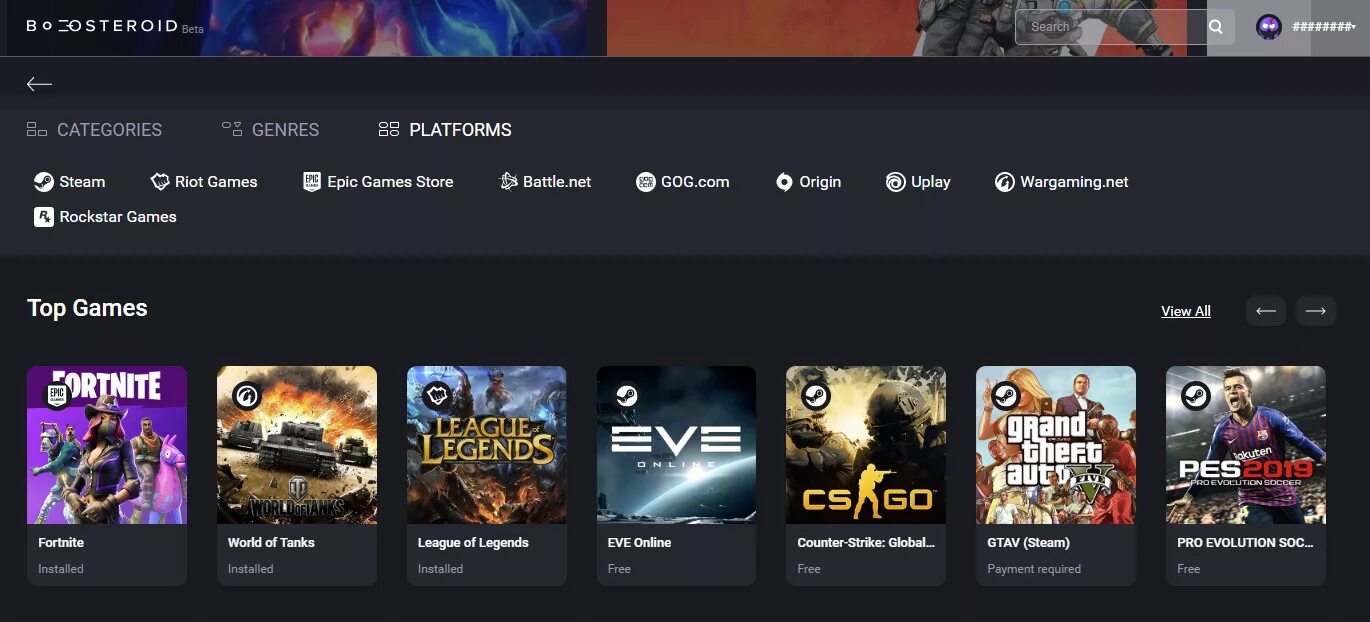Filter by Wargaming.net label
Screen dimensions: 1370x622
(x=1074, y=182)
